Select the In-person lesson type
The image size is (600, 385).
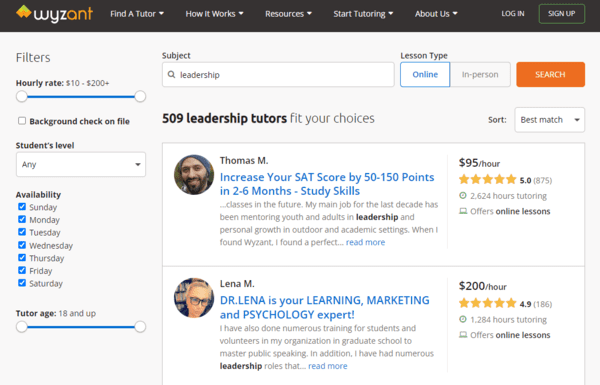click(480, 74)
